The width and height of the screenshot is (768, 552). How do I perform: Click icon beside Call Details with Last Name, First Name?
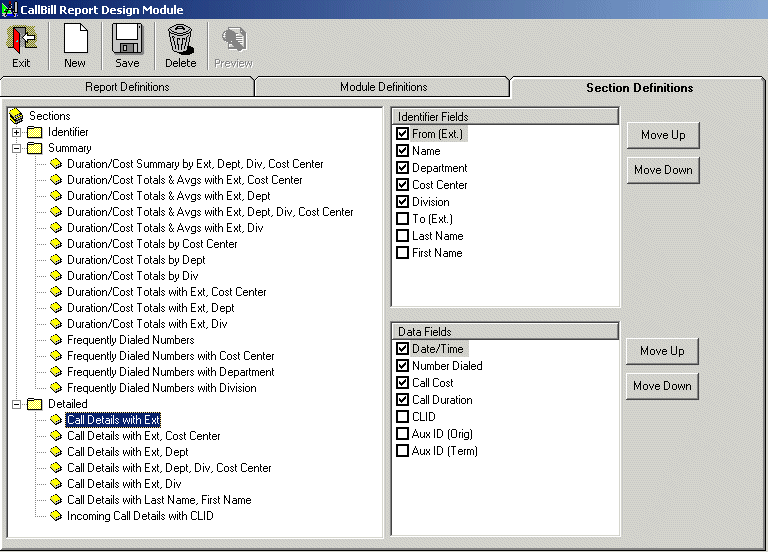point(56,500)
